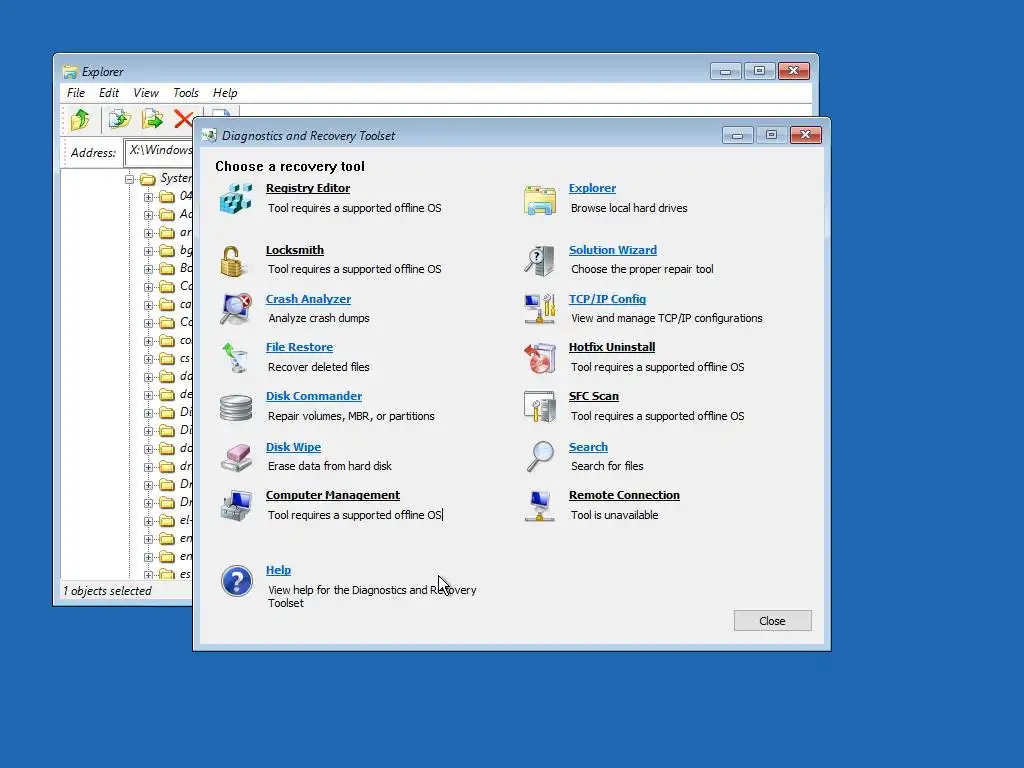The image size is (1024, 768).
Task: Expand the 'el-' folder node in Explorer
Action: [148, 521]
